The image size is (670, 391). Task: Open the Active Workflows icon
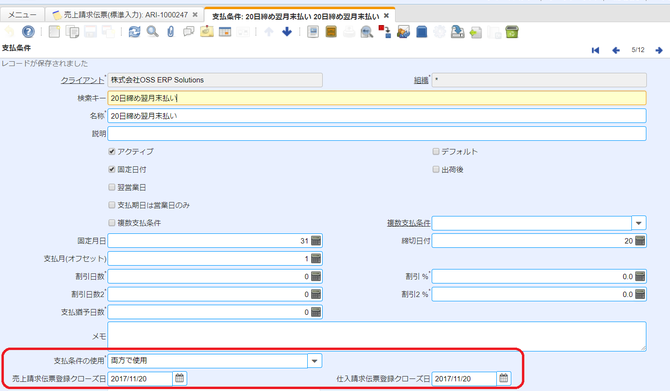[x=385, y=32]
